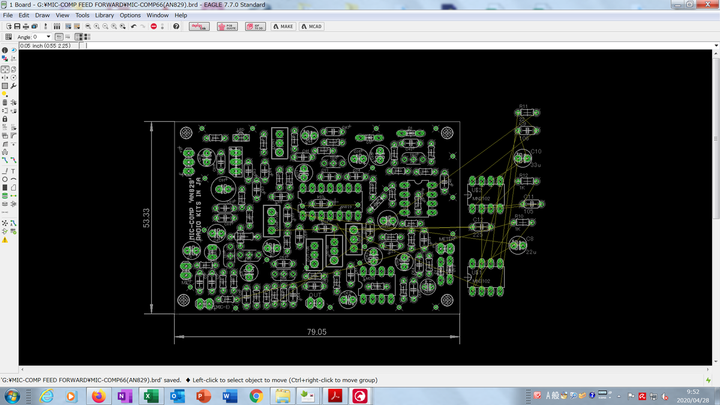Open Excel from the Windows taskbar
The image size is (720, 405).
tap(150, 396)
